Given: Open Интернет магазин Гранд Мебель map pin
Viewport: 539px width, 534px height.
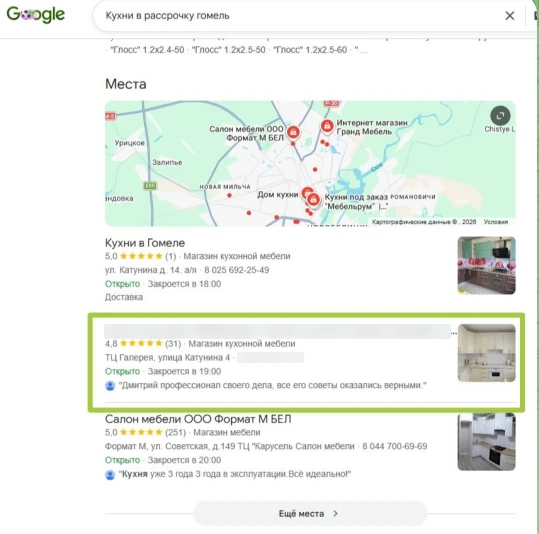Looking at the screenshot, I should pos(327,126).
